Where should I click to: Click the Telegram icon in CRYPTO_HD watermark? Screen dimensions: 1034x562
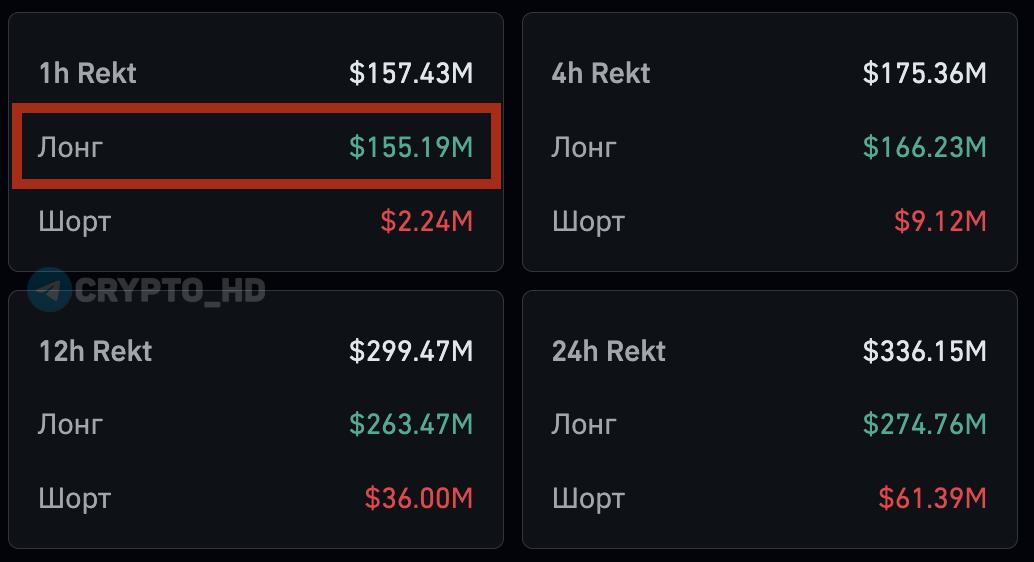(x=49, y=290)
